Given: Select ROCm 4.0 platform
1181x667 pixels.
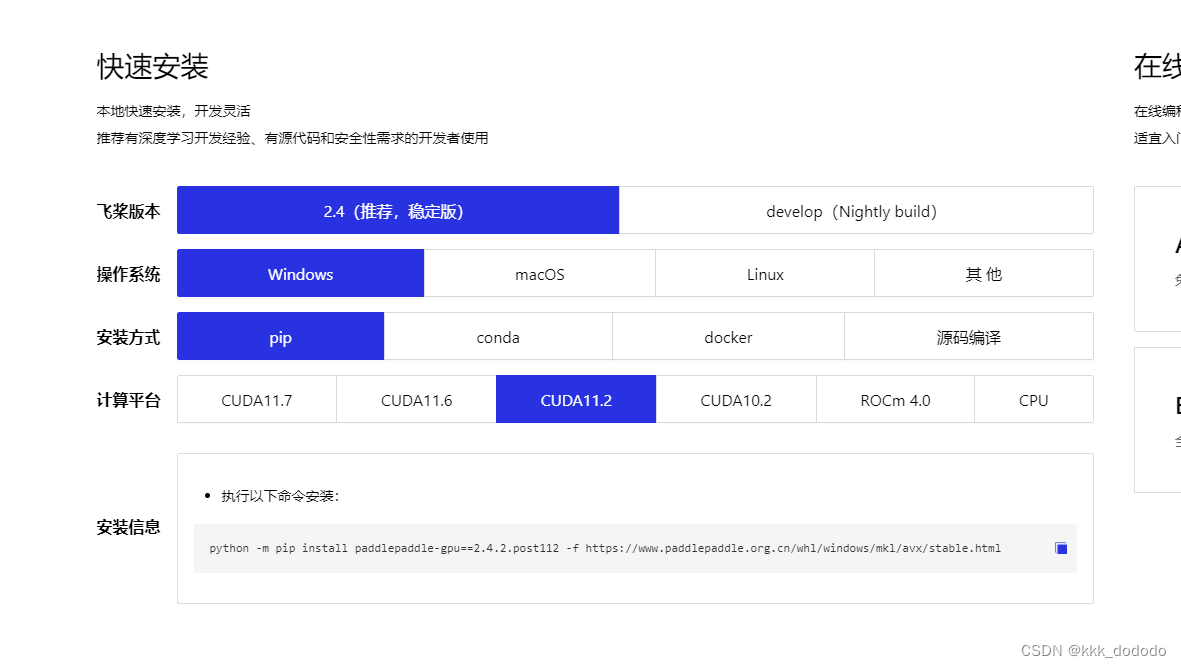Looking at the screenshot, I should pos(895,400).
